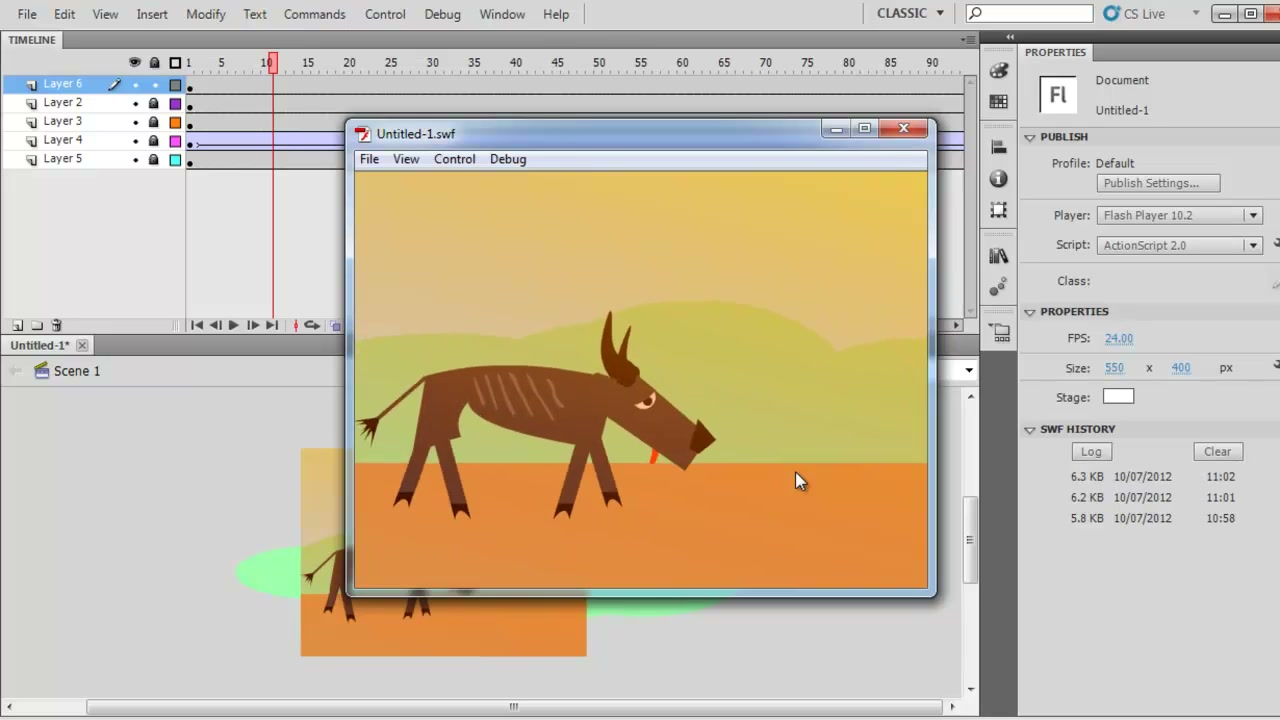Open Control menu in SWF window
This screenshot has height=720, width=1280.
(x=454, y=159)
